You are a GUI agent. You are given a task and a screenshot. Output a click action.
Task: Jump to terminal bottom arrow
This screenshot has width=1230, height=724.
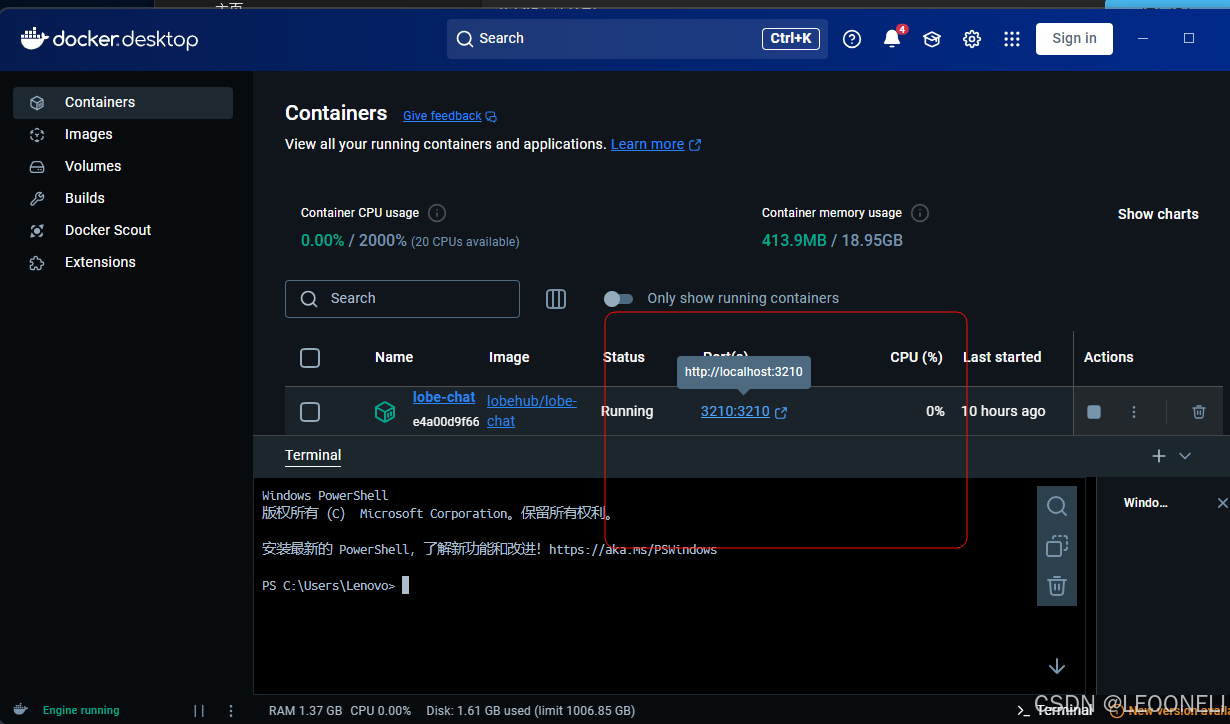click(1057, 666)
